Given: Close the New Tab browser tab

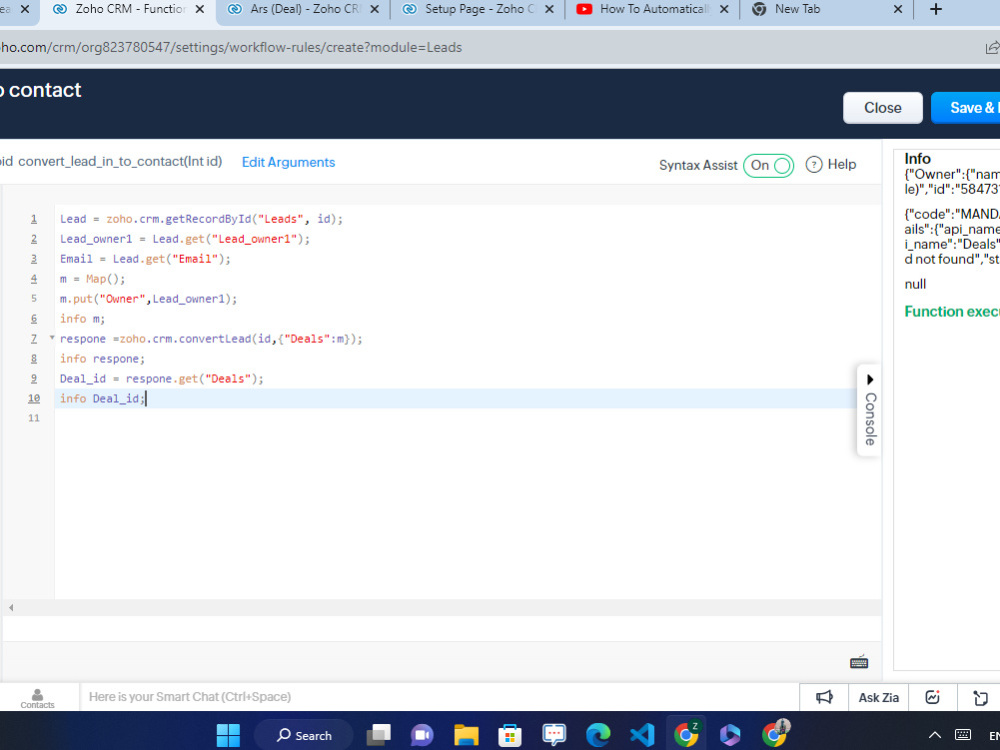Looking at the screenshot, I should click(898, 9).
